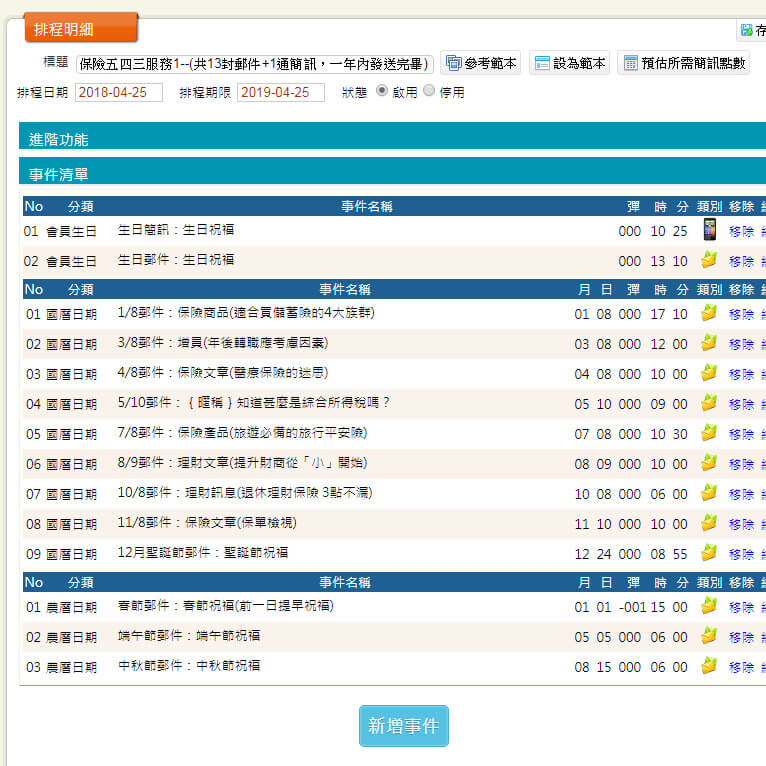The height and width of the screenshot is (766, 766).
Task: Click mail icon for 7/8郵件 row
Action: click(709, 433)
